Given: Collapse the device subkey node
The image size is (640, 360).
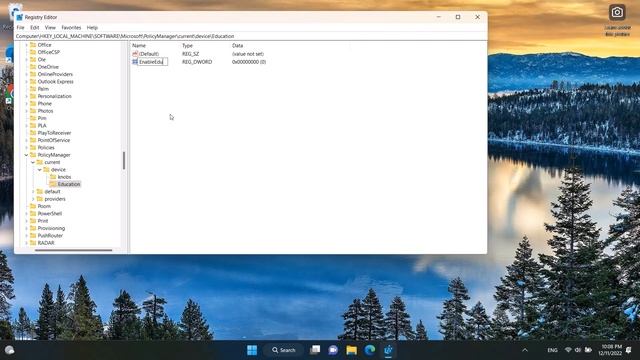Looking at the screenshot, I should click(x=40, y=170).
